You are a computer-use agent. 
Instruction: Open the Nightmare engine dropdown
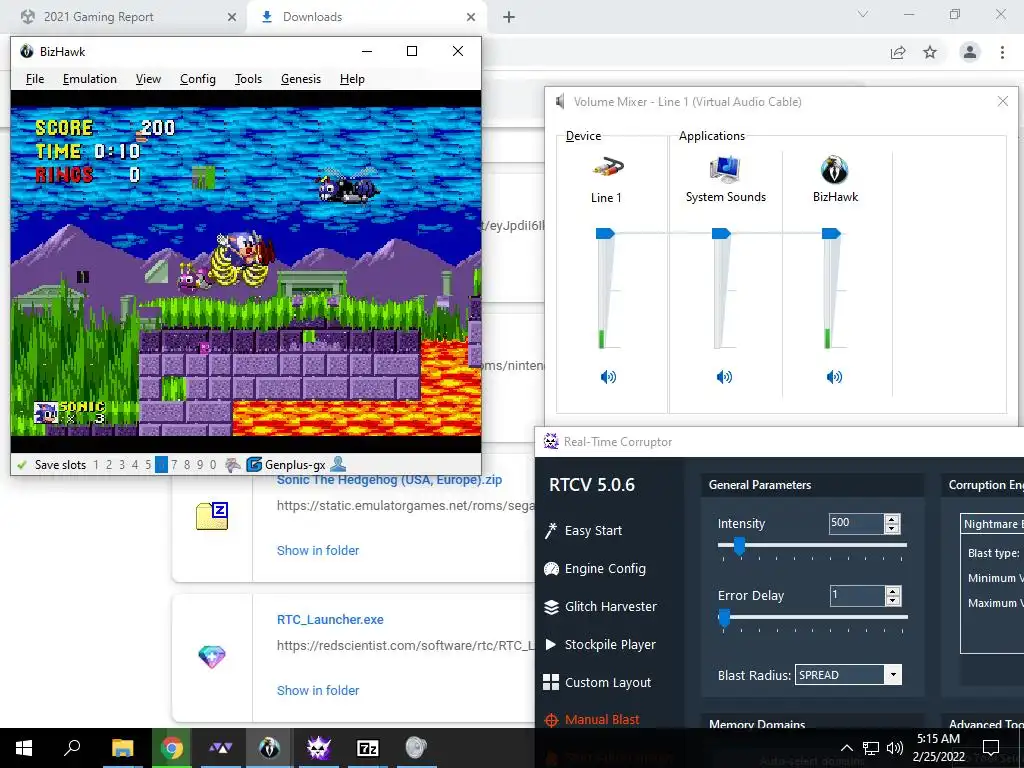(x=992, y=524)
